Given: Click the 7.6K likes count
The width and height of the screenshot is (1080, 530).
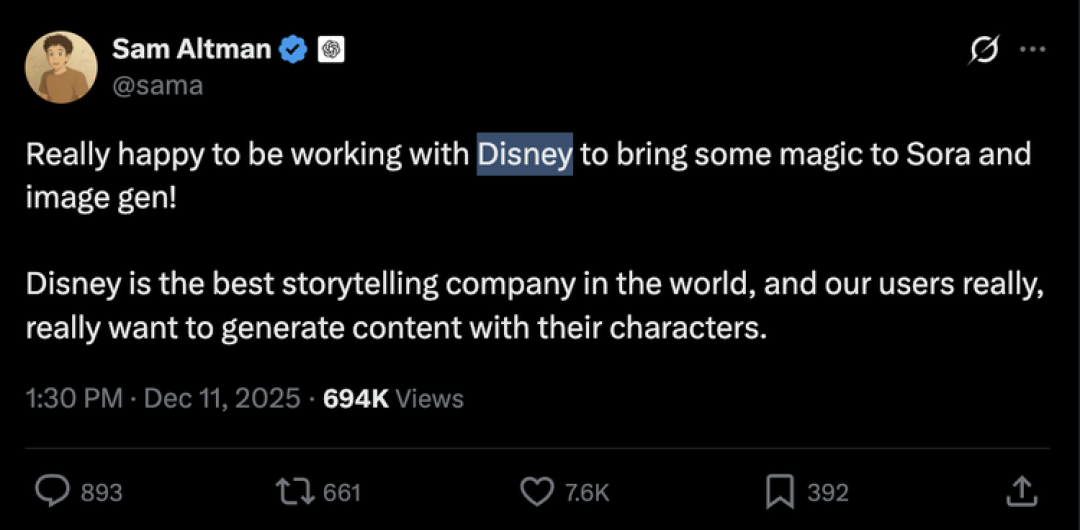Looking at the screenshot, I should 588,493.
